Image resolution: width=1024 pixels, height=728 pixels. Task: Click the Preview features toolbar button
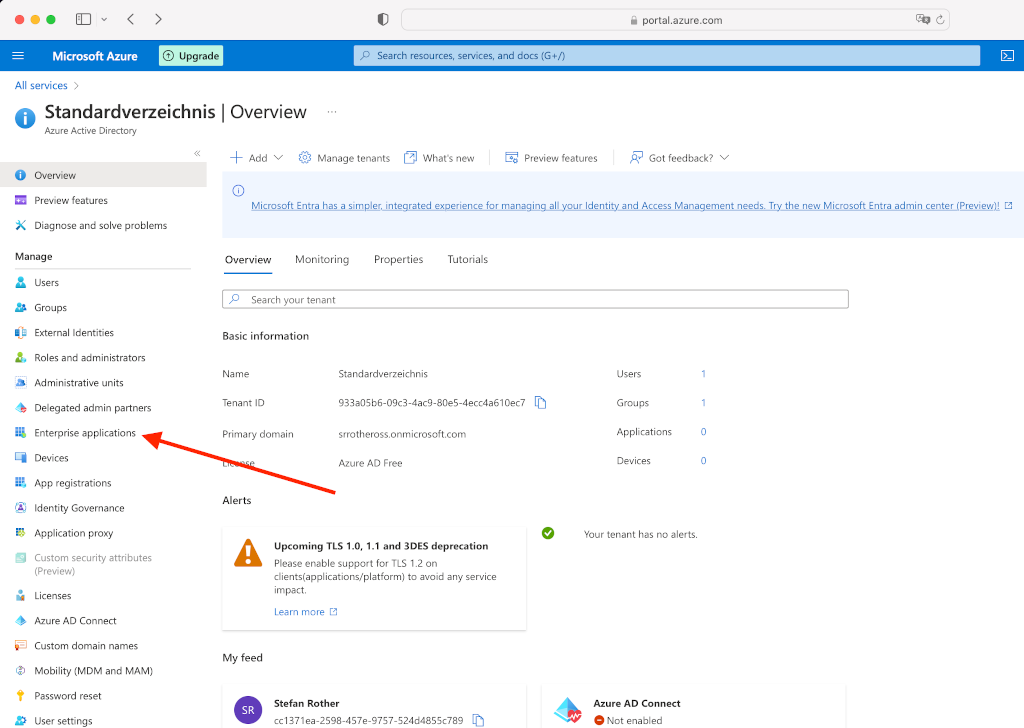551,158
